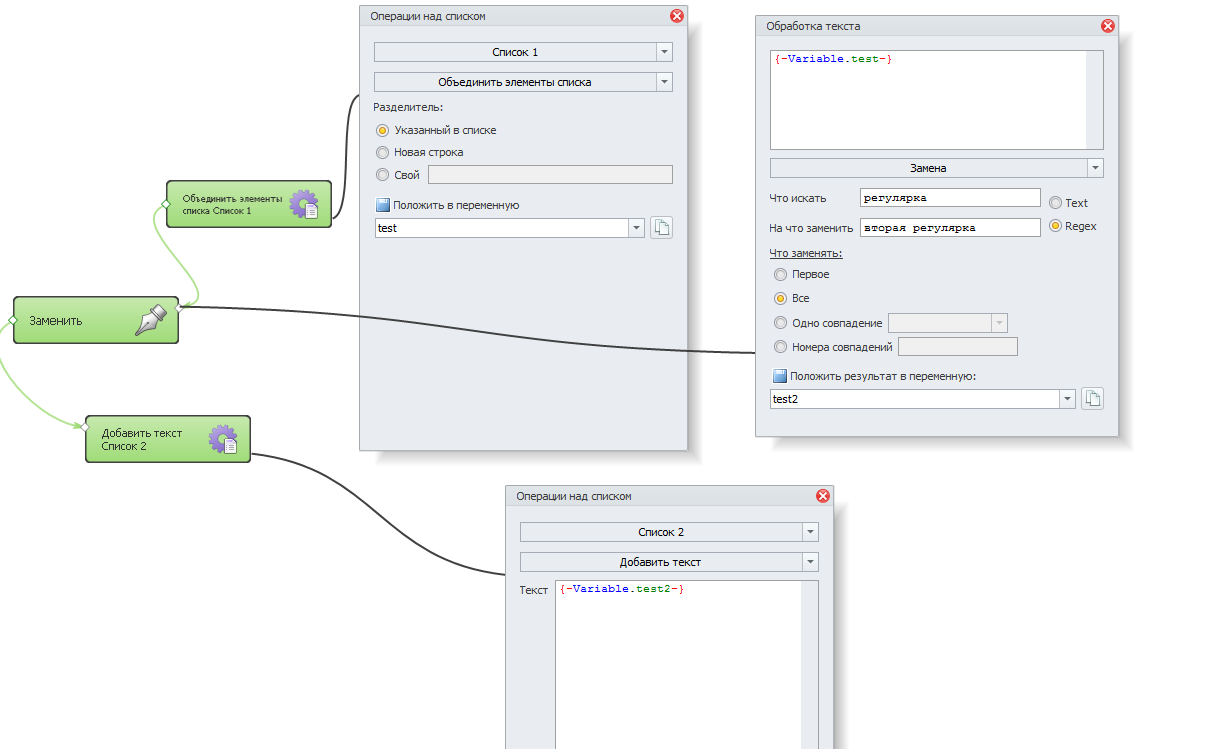Expand the test variable combo box
The image size is (1206, 749).
click(x=636, y=228)
